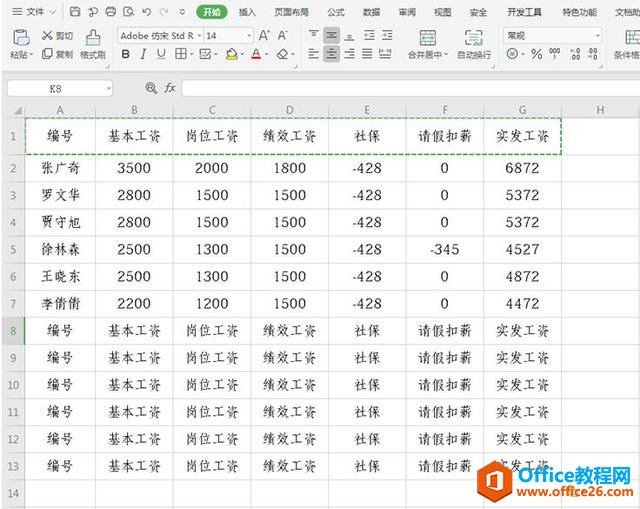
Task: Click the K8 name box
Action: tap(56, 89)
